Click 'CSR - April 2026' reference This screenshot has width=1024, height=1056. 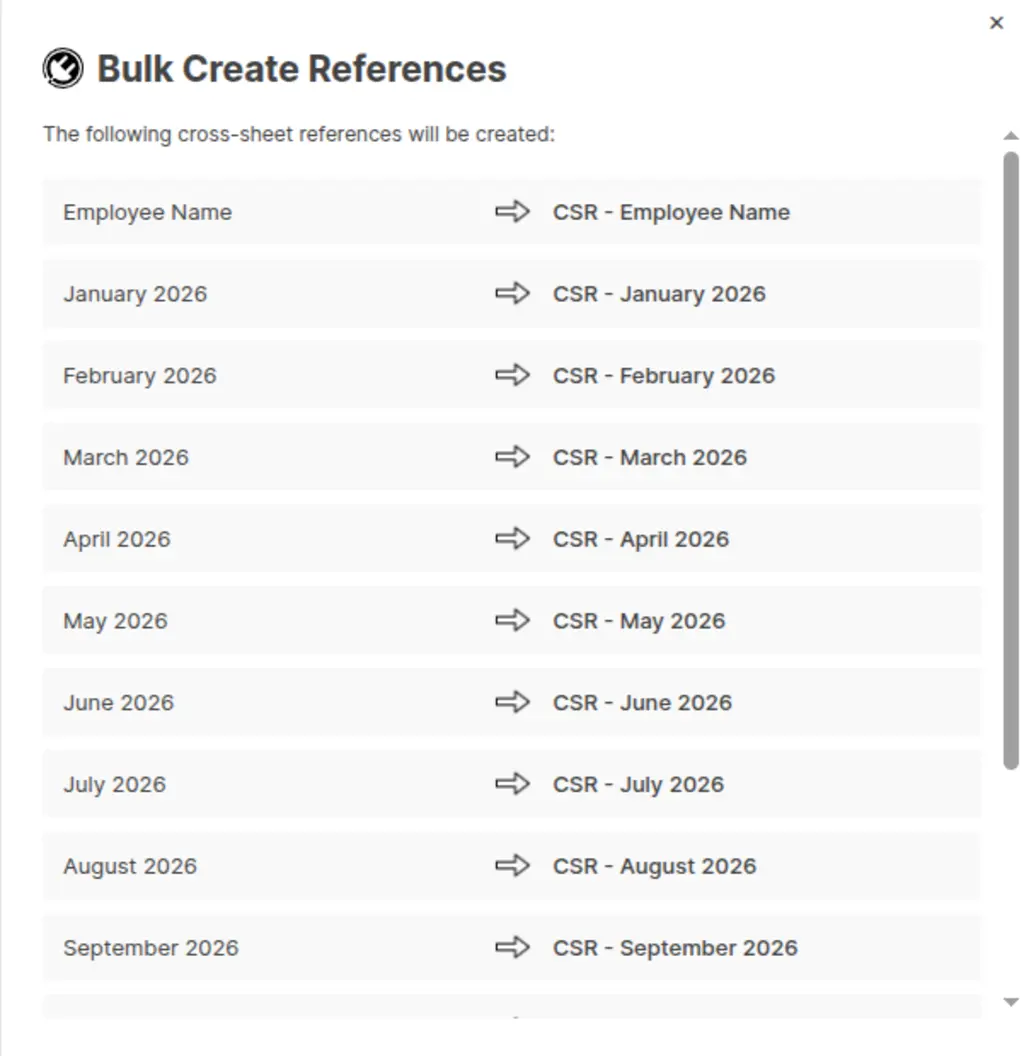coord(641,539)
